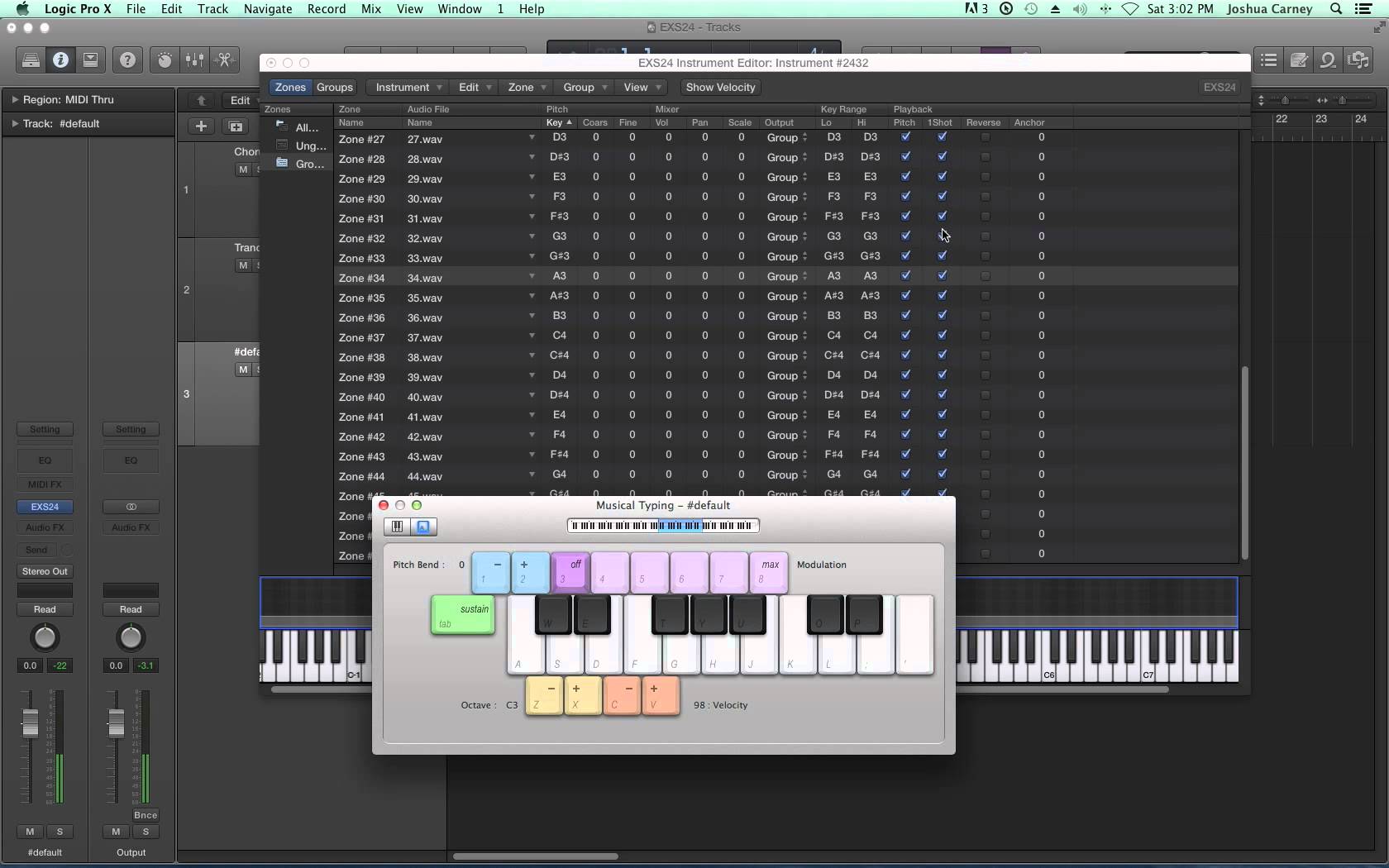Toggle sustain tab key in Musical Typing
The image size is (1389, 868).
pyautogui.click(x=463, y=616)
